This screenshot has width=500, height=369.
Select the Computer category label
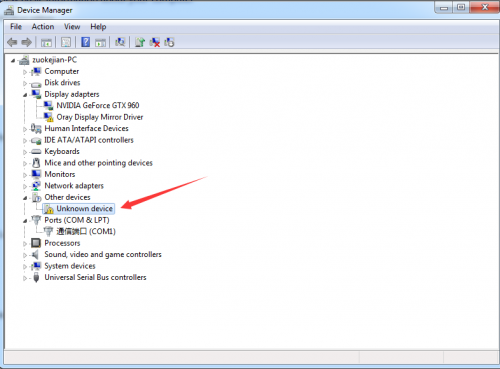coord(62,71)
